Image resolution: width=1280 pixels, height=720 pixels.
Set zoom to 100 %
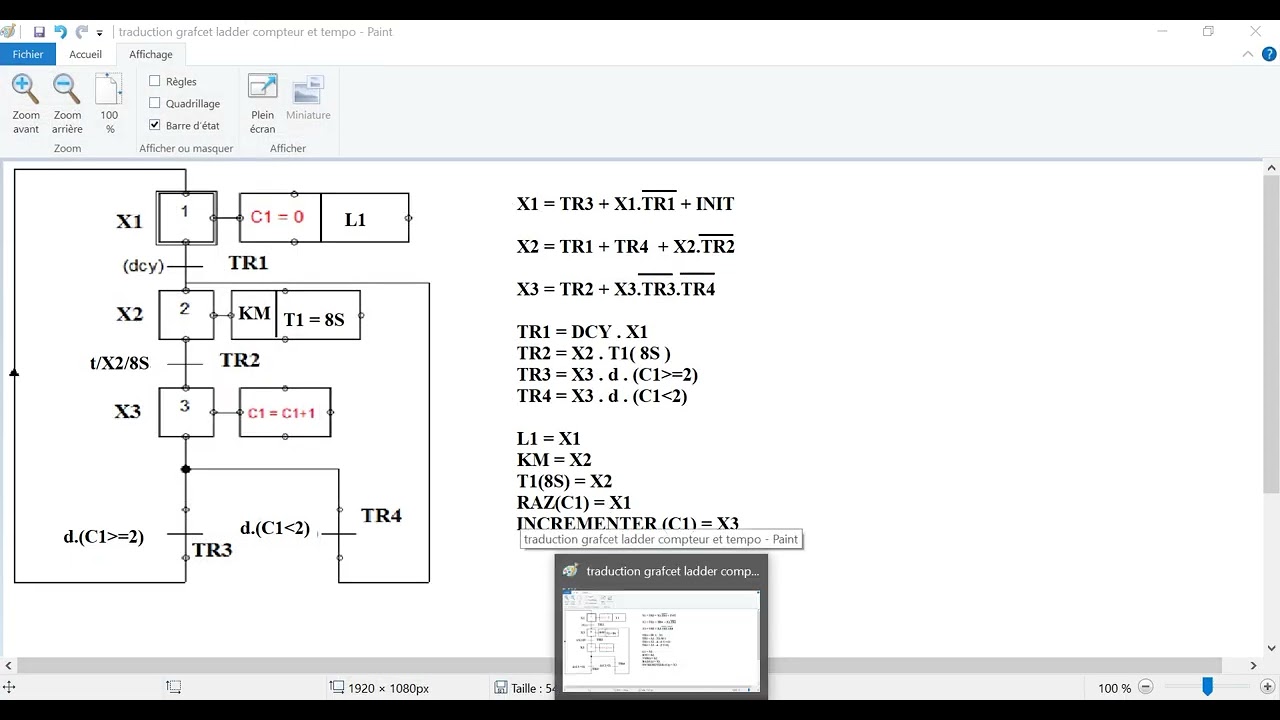coord(109,104)
